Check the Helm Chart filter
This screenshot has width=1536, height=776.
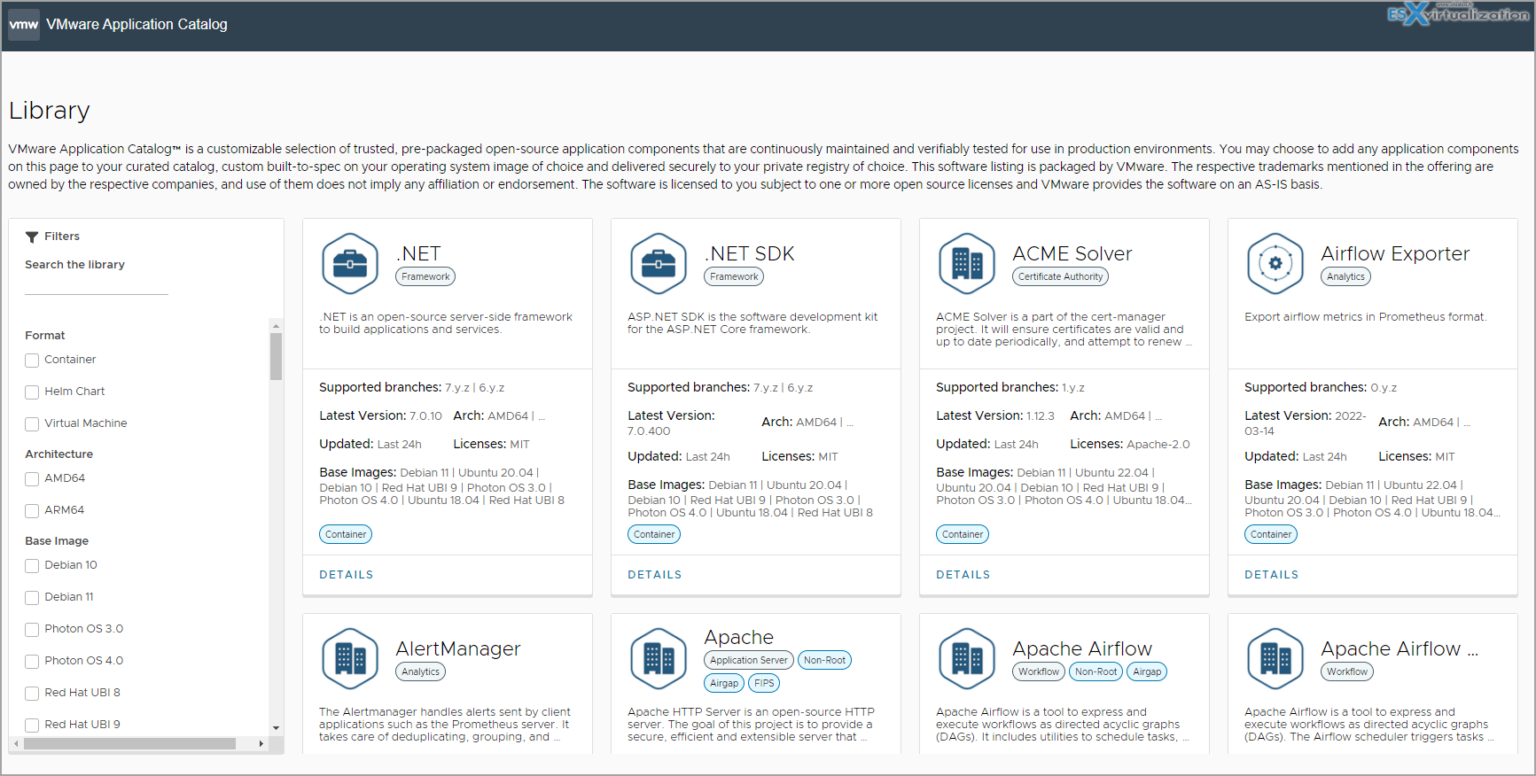tap(31, 391)
